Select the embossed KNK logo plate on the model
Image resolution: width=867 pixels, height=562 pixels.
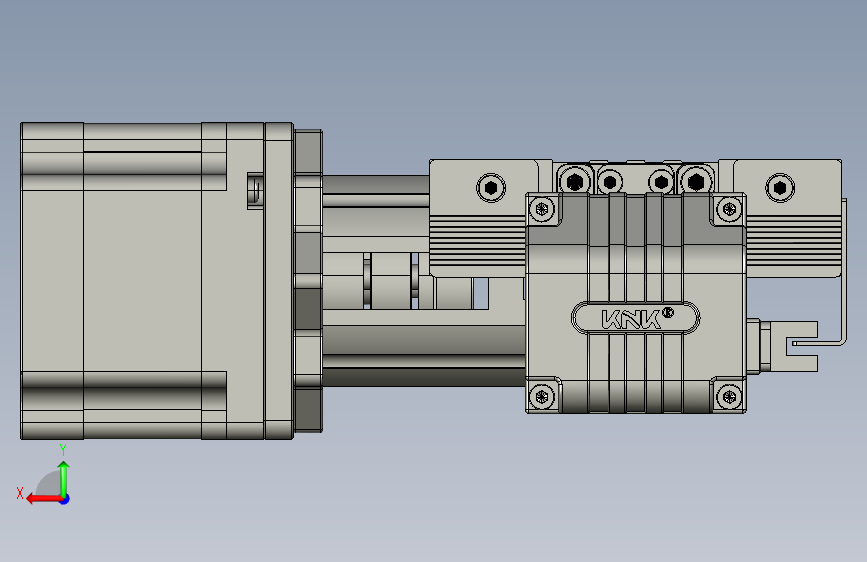pos(635,318)
